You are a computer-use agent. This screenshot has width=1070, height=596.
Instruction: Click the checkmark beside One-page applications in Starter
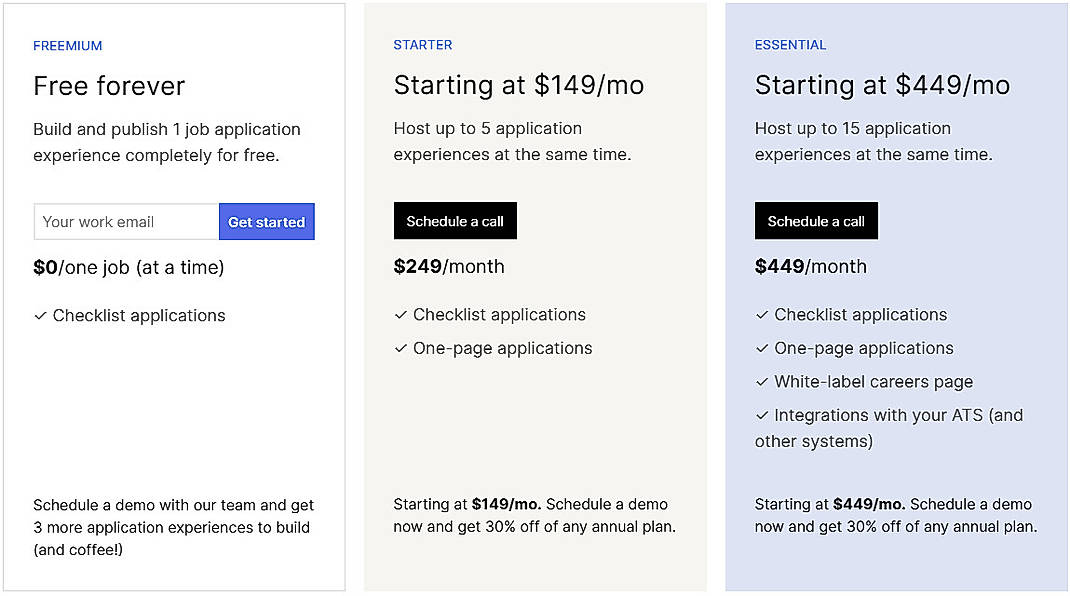(x=399, y=348)
